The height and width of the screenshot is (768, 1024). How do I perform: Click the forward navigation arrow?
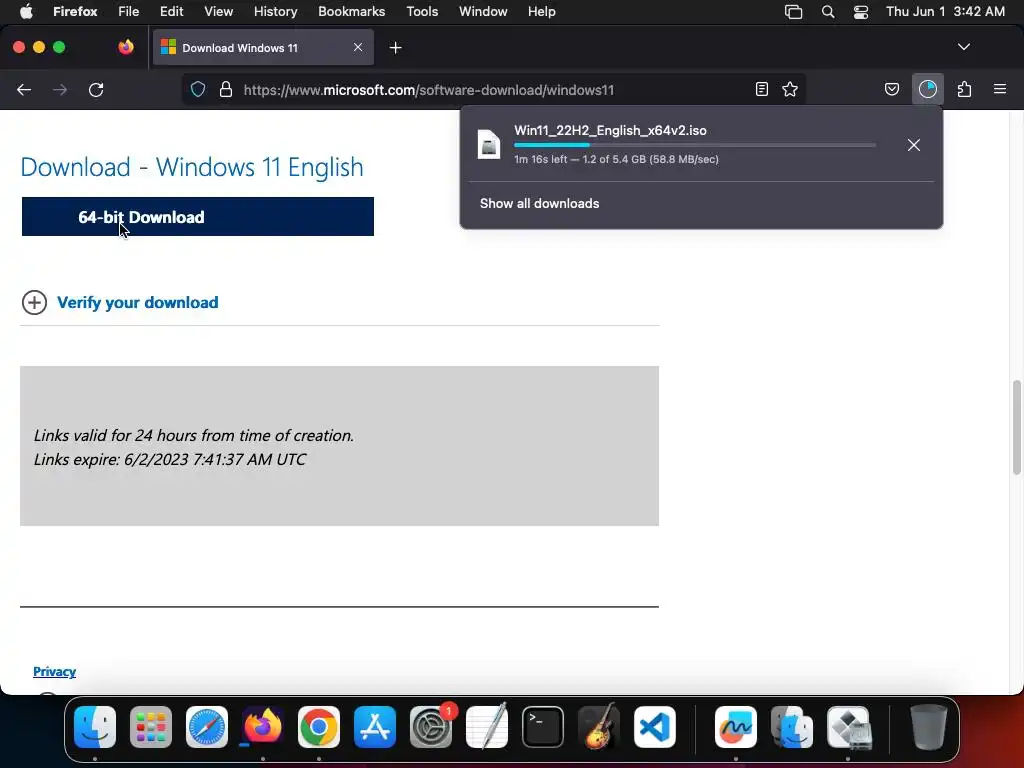tap(60, 89)
